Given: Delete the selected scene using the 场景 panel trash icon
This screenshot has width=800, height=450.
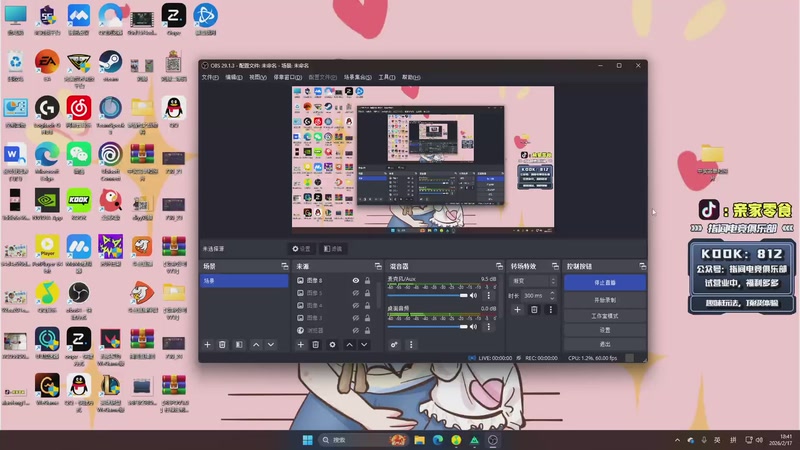Looking at the screenshot, I should pos(222,345).
